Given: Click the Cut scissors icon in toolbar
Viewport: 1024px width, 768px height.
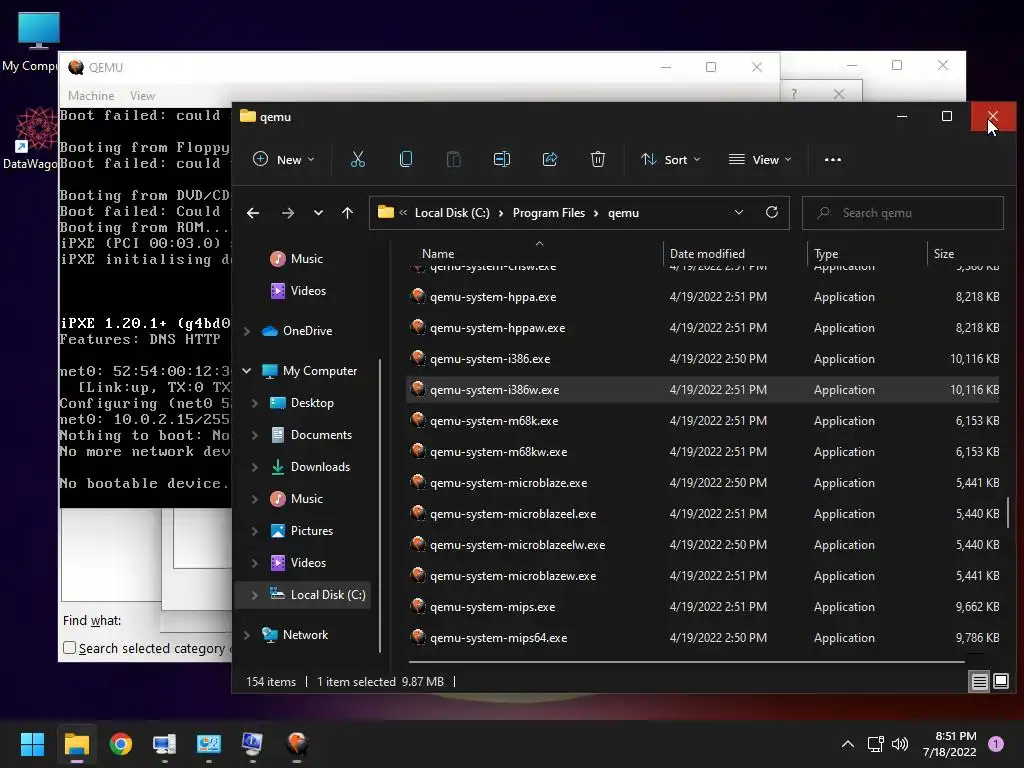Looking at the screenshot, I should pyautogui.click(x=358, y=159).
